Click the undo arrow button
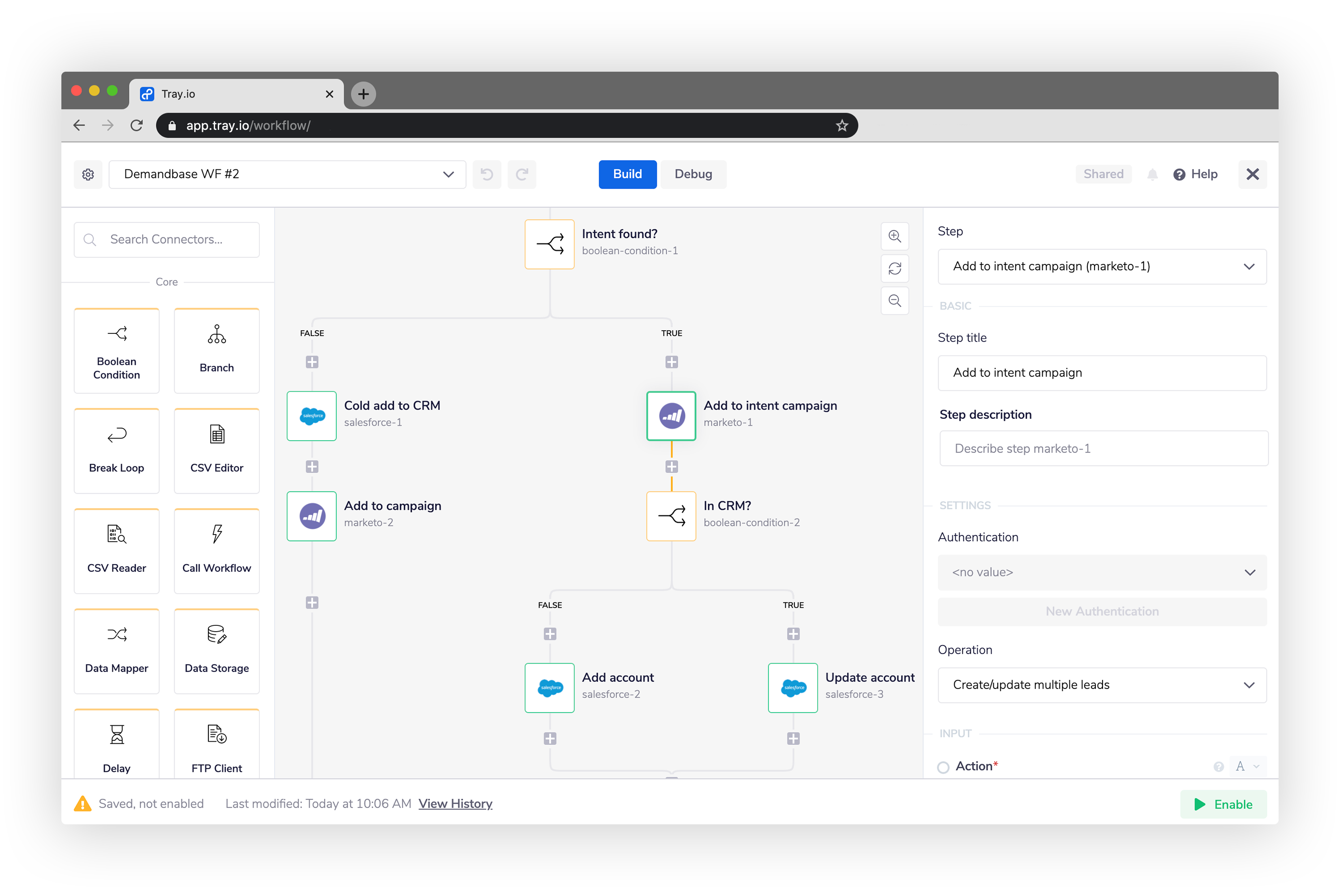This screenshot has height=896, width=1344. click(487, 174)
